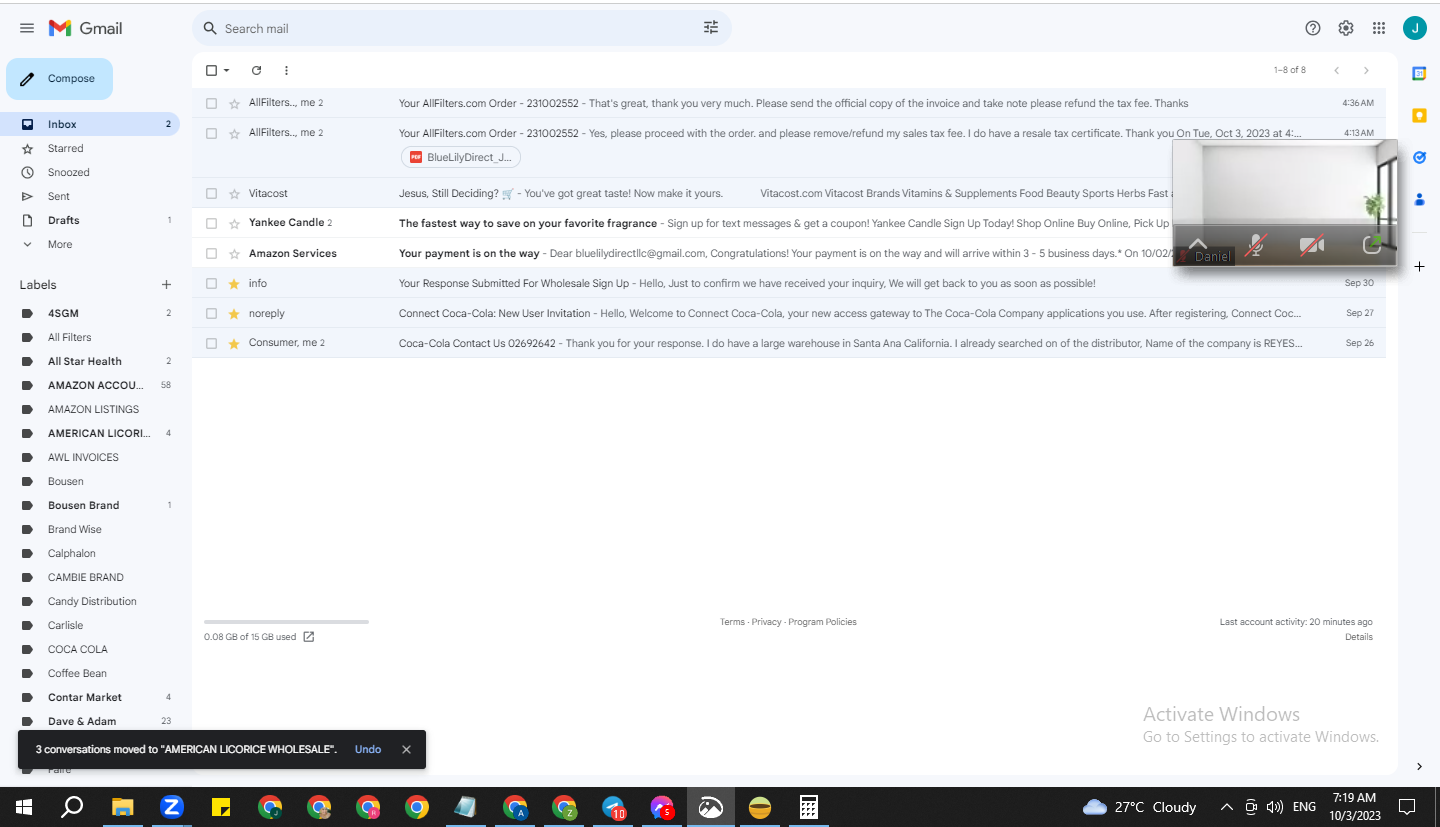
Task: View account activity Details
Action: (1359, 637)
